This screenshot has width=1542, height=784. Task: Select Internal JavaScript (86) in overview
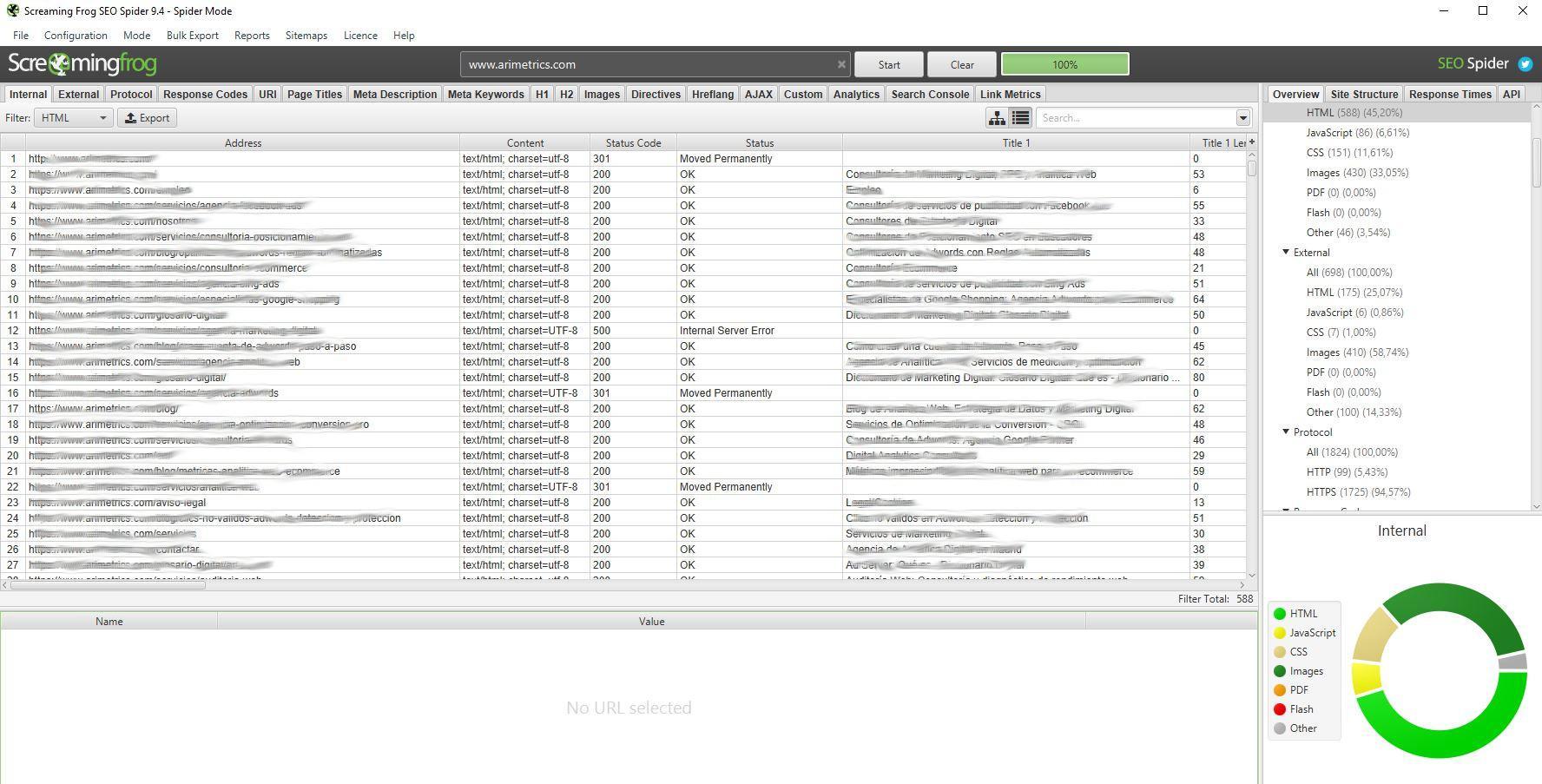[1357, 133]
